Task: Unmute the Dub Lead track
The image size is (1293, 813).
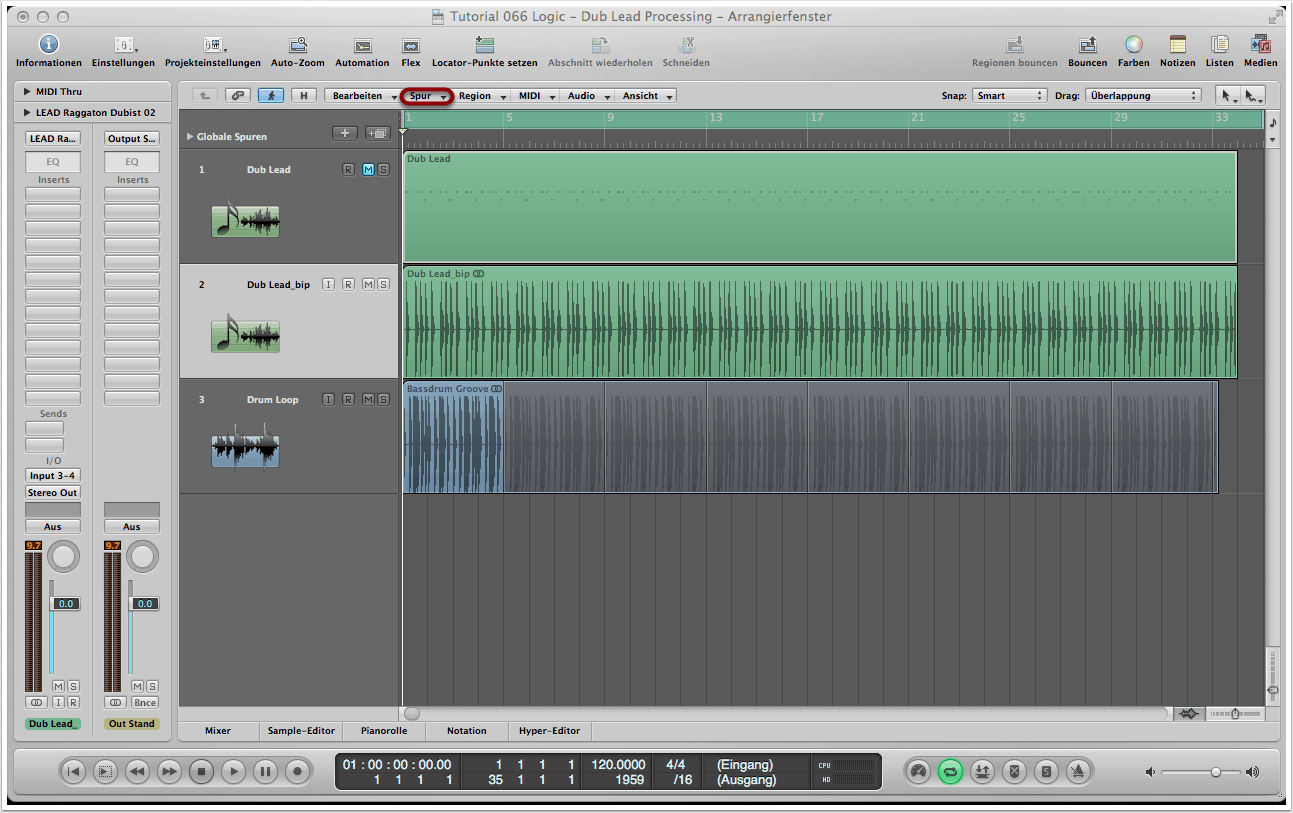Action: [x=368, y=170]
